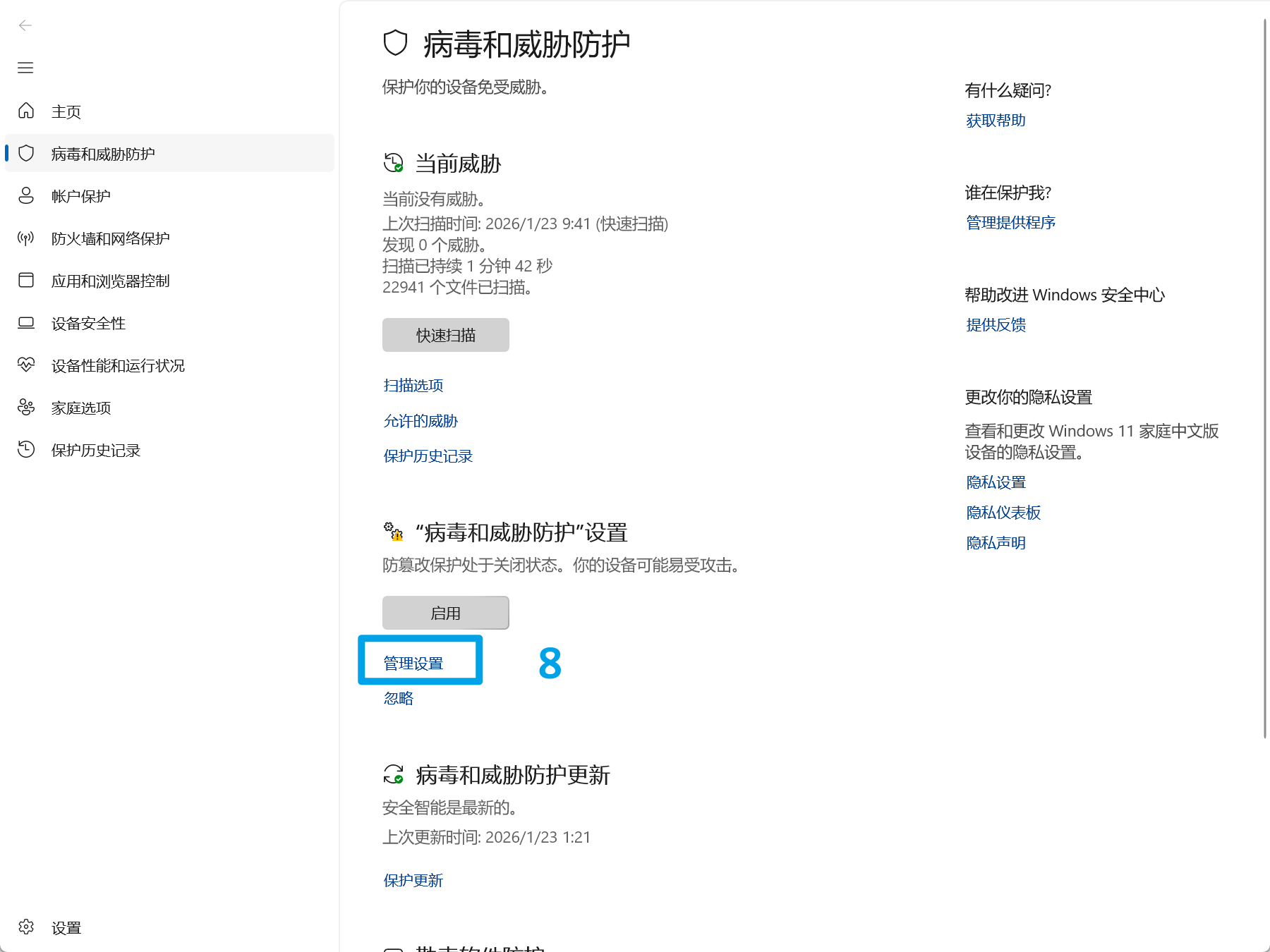1270x952 pixels.
Task: Open the hamburger navigation menu
Action: [x=25, y=68]
